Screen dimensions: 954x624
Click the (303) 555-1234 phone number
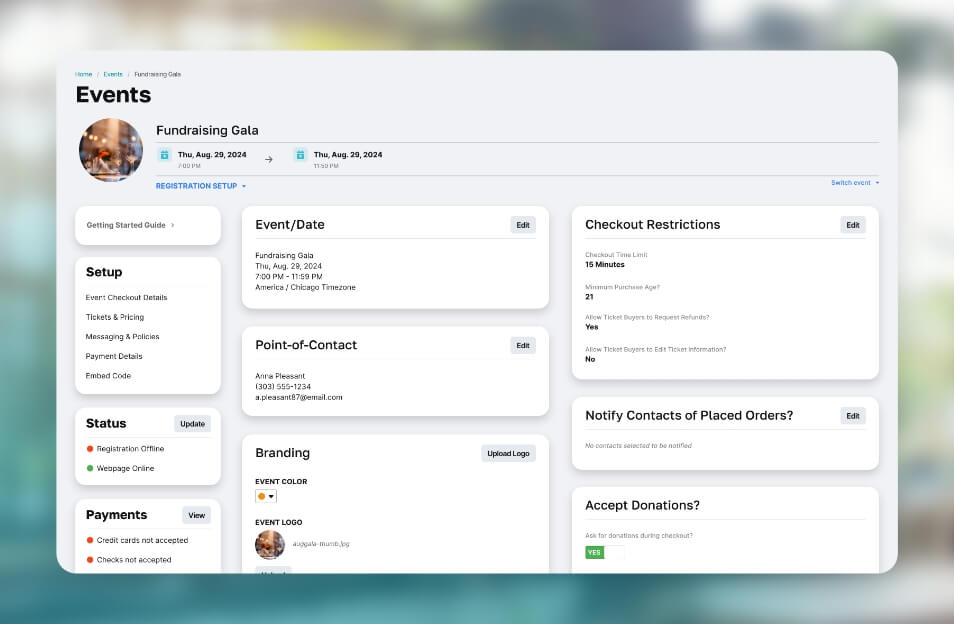point(283,386)
